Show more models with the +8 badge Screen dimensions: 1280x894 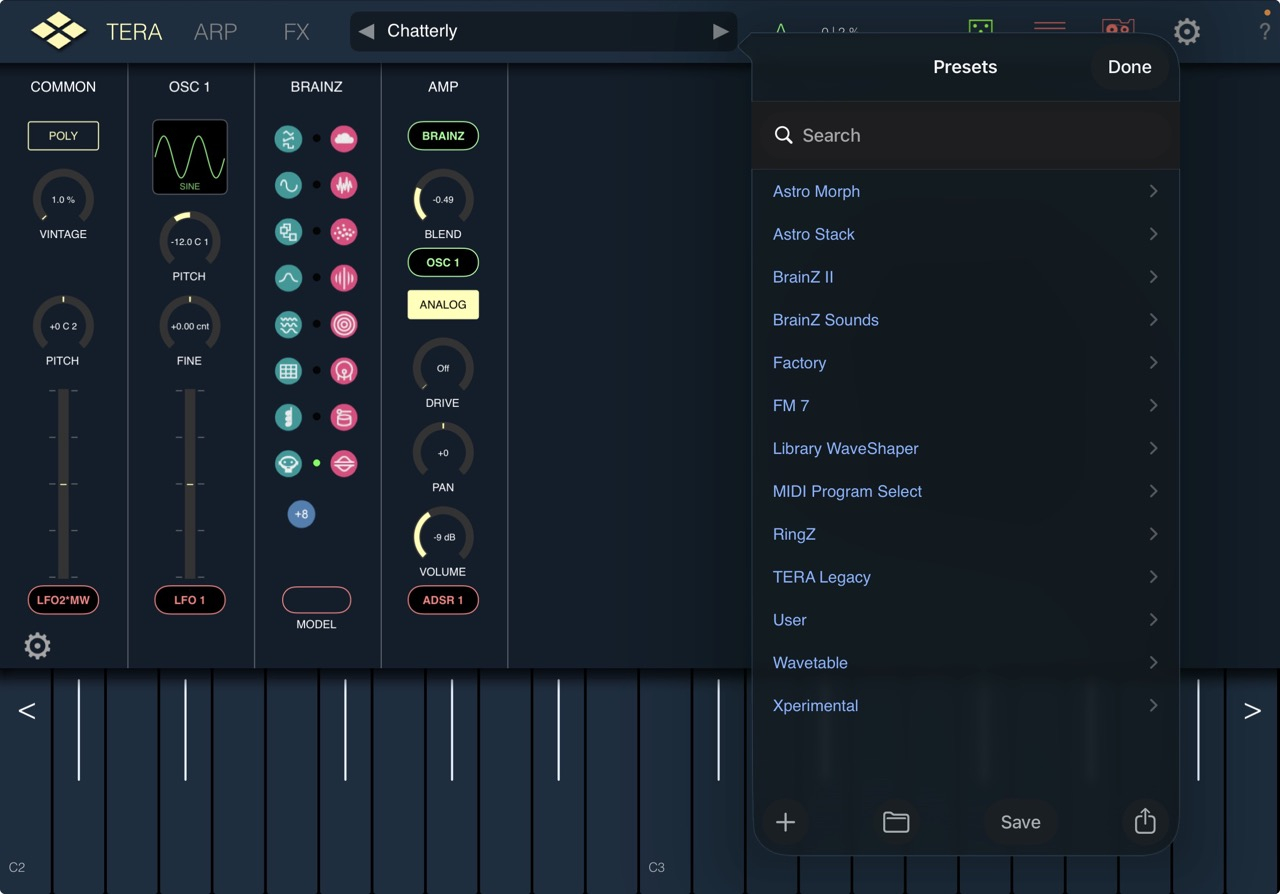[301, 514]
